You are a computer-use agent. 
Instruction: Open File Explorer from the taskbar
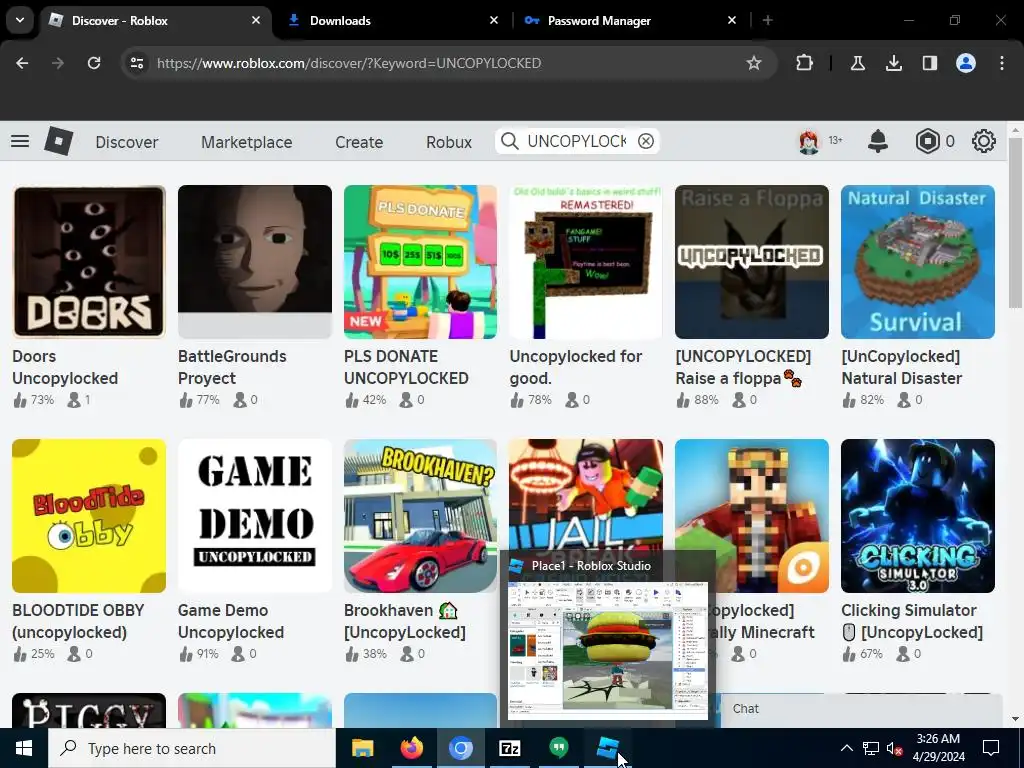point(362,748)
